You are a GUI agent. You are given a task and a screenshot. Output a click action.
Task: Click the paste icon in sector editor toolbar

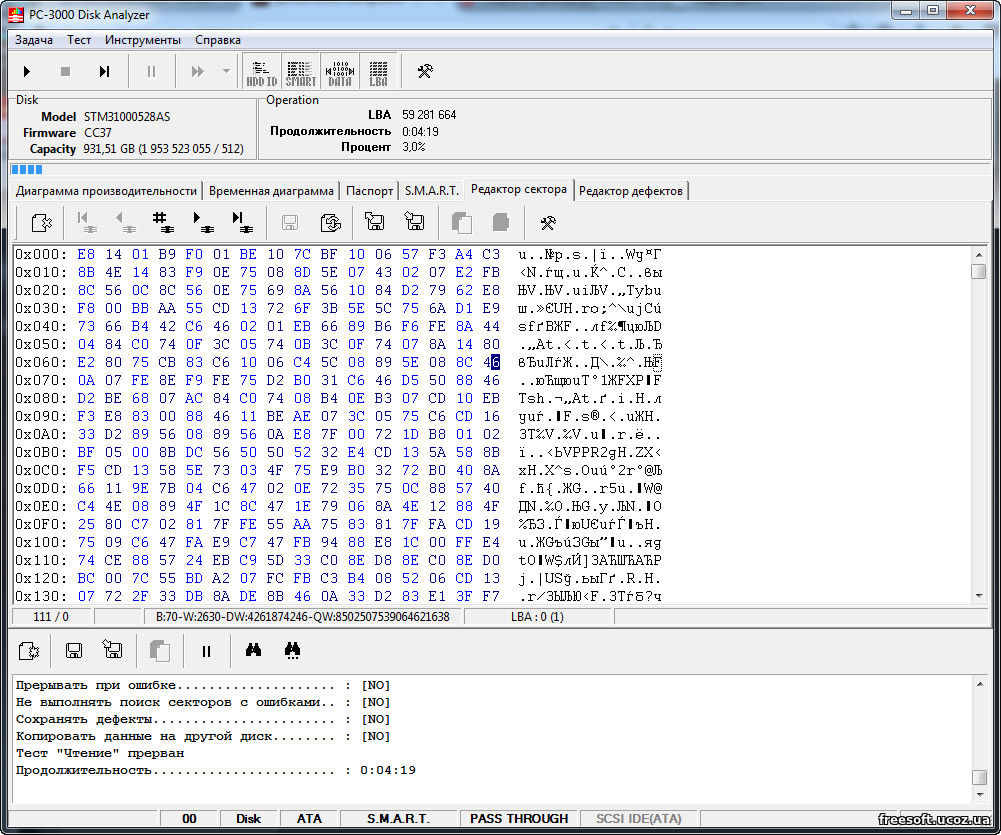501,222
